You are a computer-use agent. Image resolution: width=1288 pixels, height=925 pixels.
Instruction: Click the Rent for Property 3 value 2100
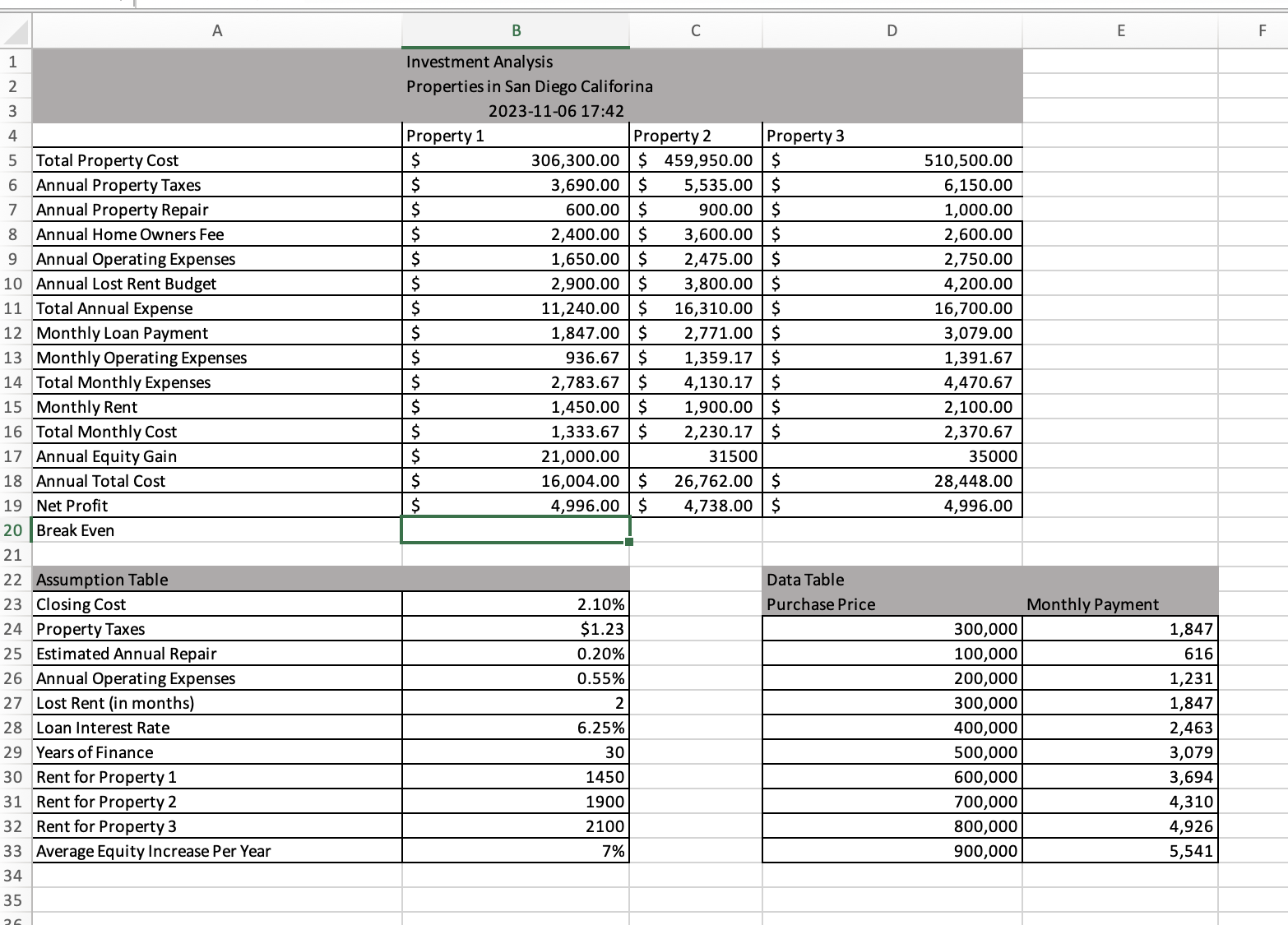click(x=516, y=826)
